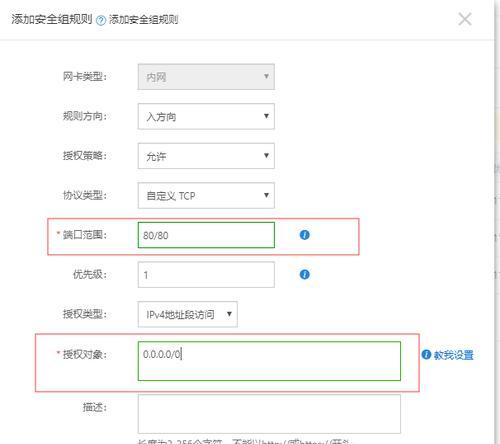
Task: Click the info icon next to 端口范围
Action: point(304,235)
